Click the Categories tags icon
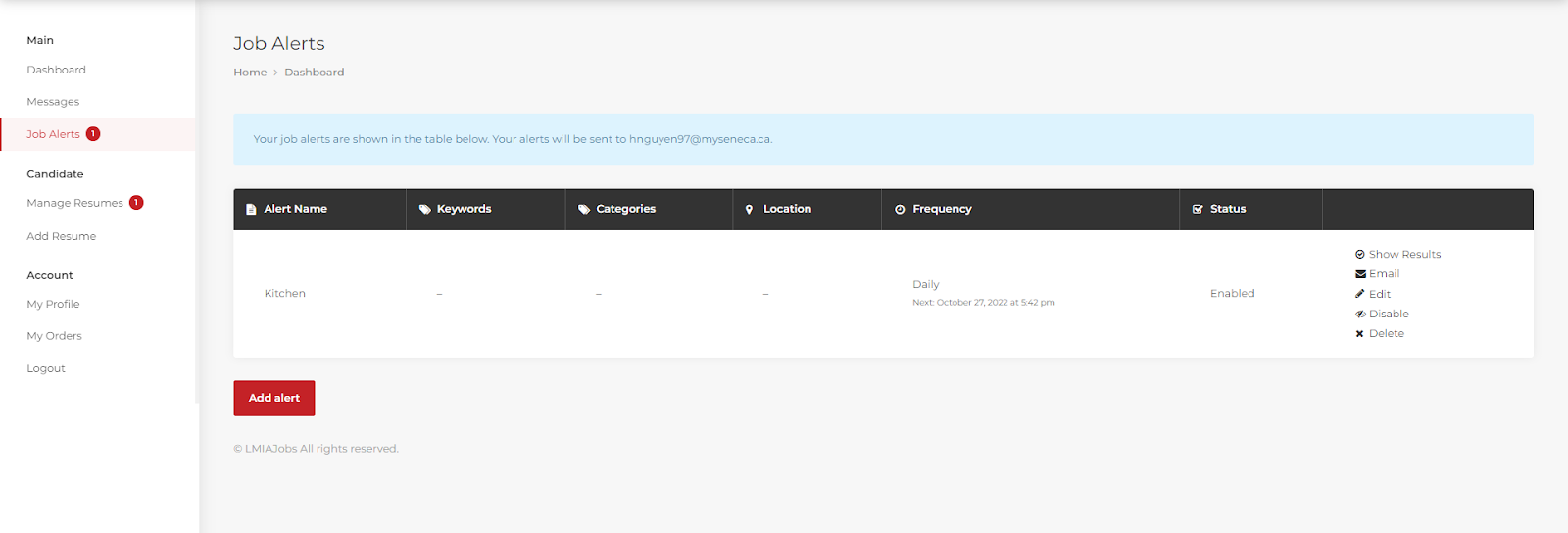The width and height of the screenshot is (1568, 533). click(x=584, y=210)
